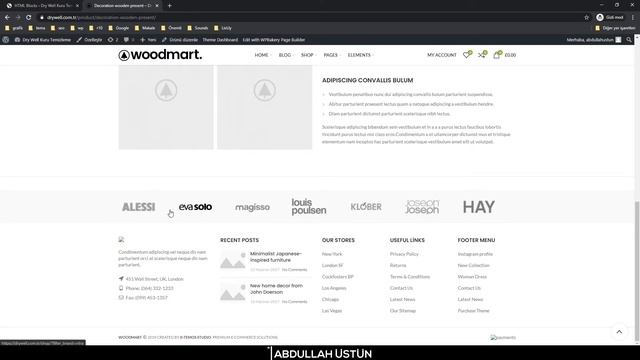Open Purchase Theme footer link
640x360 pixels.
[473, 311]
